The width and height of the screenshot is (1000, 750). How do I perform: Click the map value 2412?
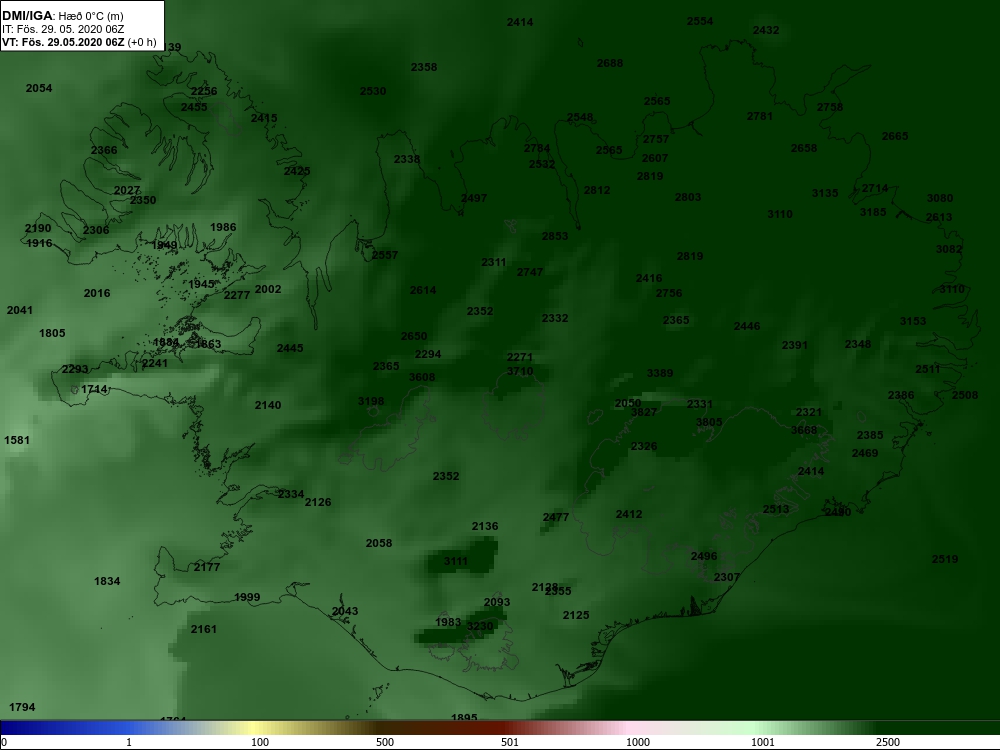click(x=629, y=514)
